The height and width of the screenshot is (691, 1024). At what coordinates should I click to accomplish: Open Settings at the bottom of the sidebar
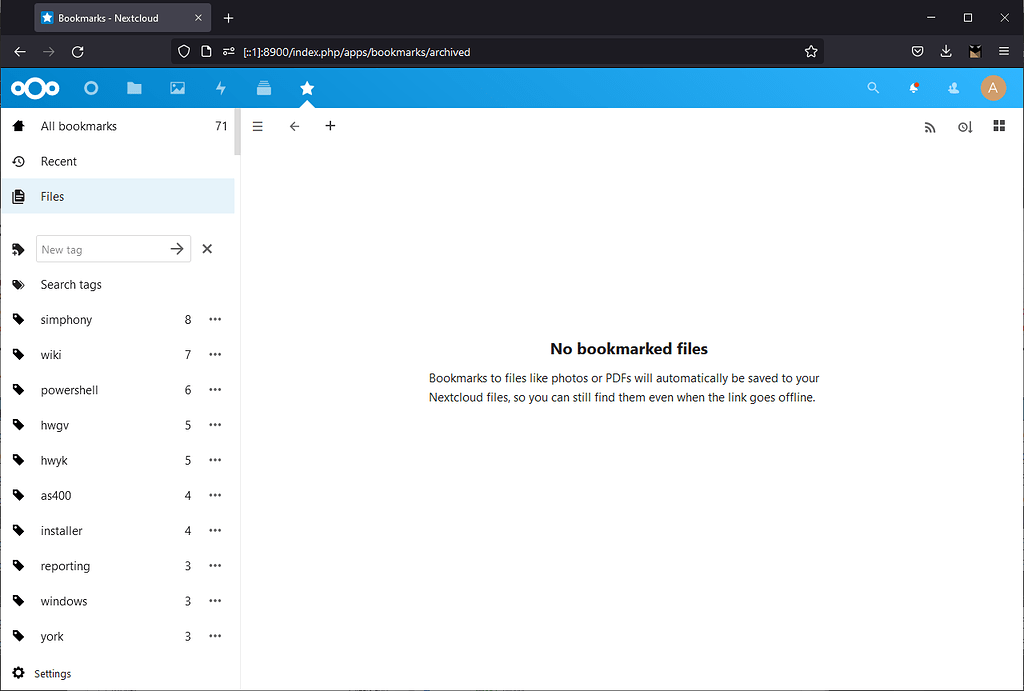[52, 673]
